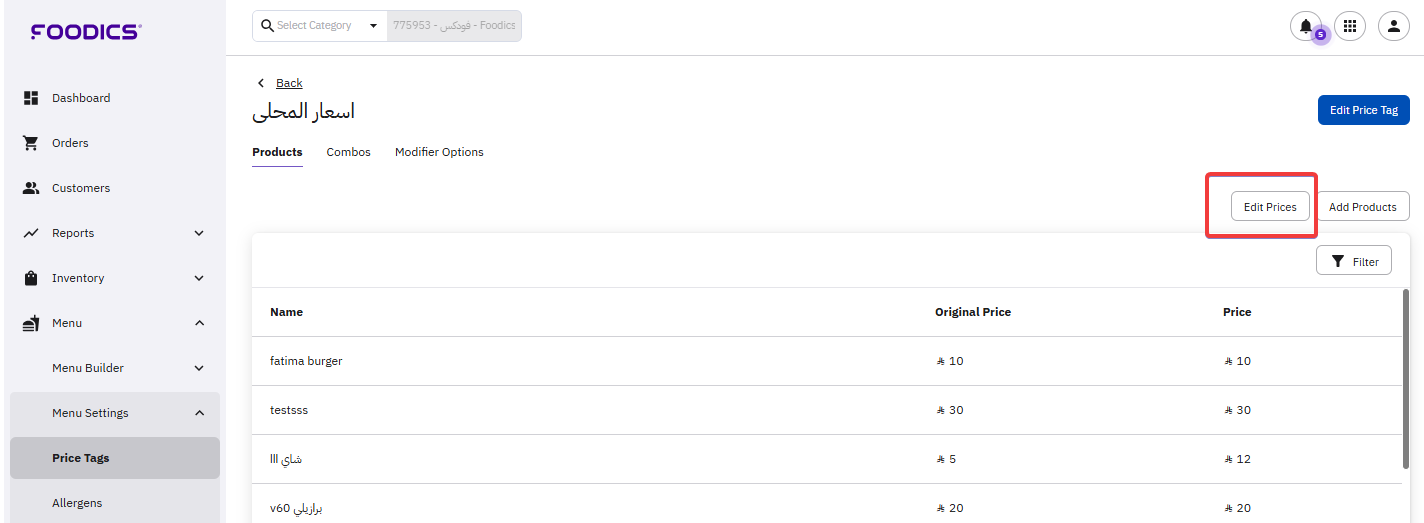Expand the Reports section chevron
This screenshot has width=1424, height=523.
(x=199, y=233)
